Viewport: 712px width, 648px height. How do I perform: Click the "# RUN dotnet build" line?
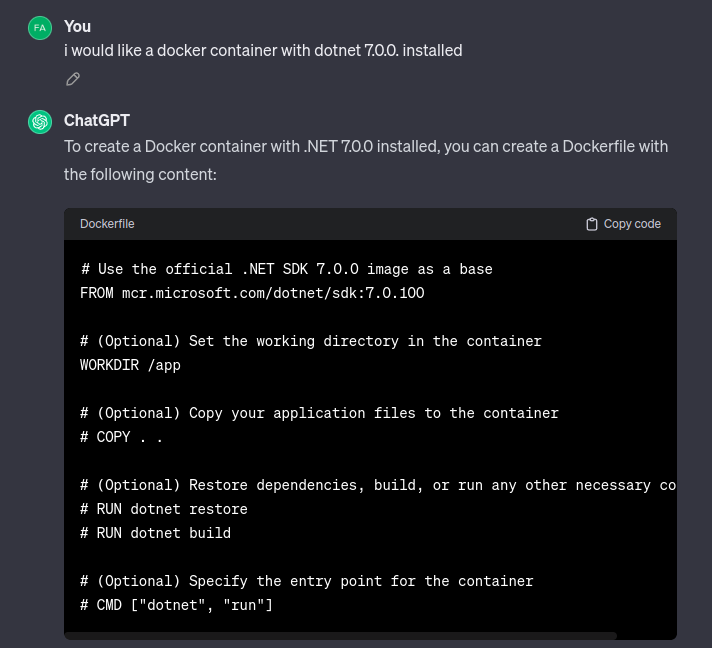[x=155, y=533]
